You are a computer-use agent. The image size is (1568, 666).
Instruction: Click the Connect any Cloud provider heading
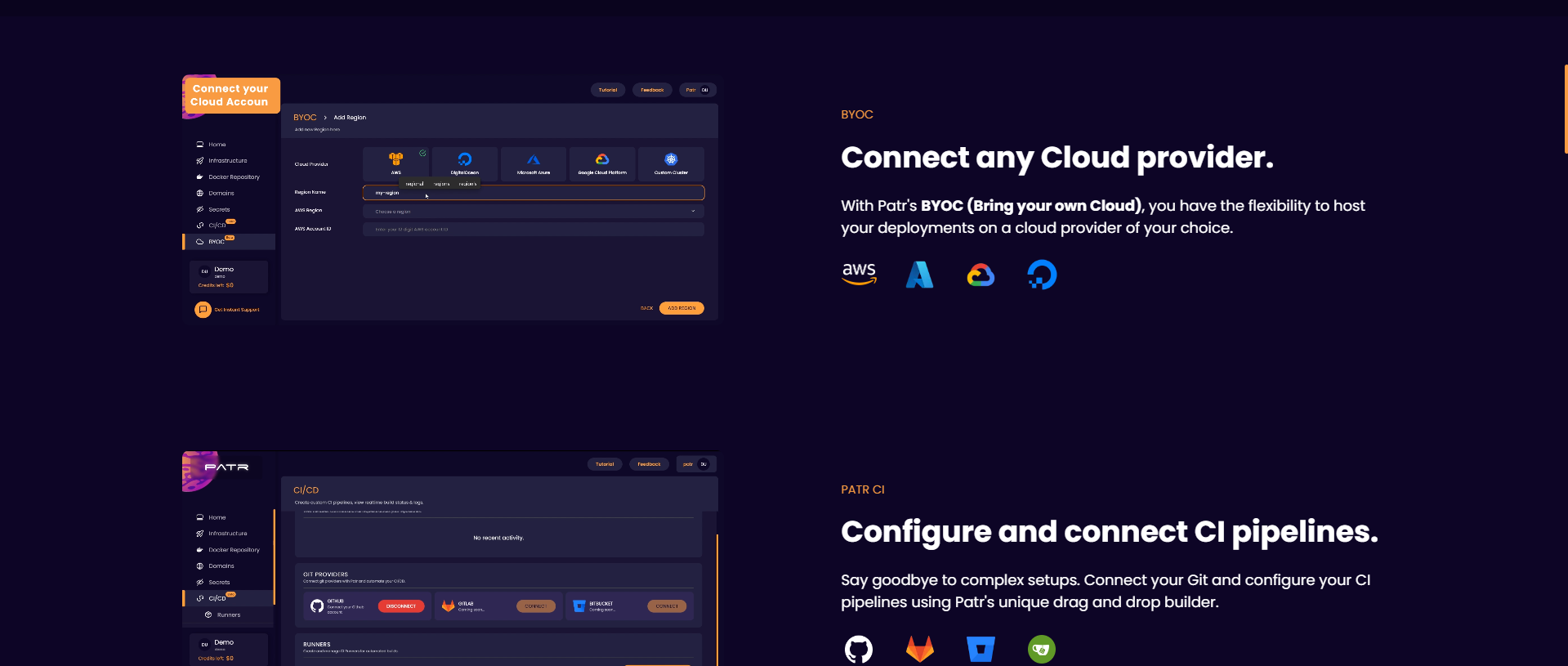(x=1057, y=157)
